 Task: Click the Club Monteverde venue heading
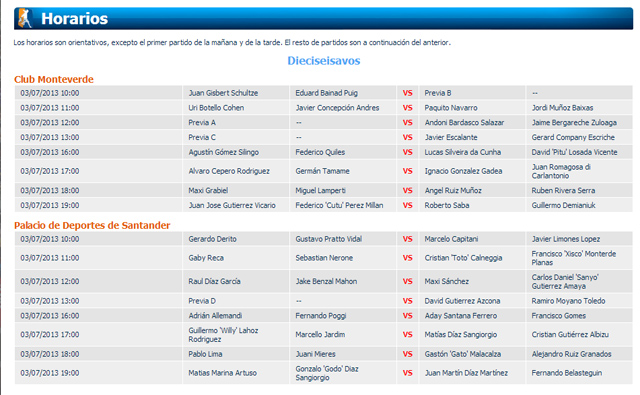click(54, 79)
